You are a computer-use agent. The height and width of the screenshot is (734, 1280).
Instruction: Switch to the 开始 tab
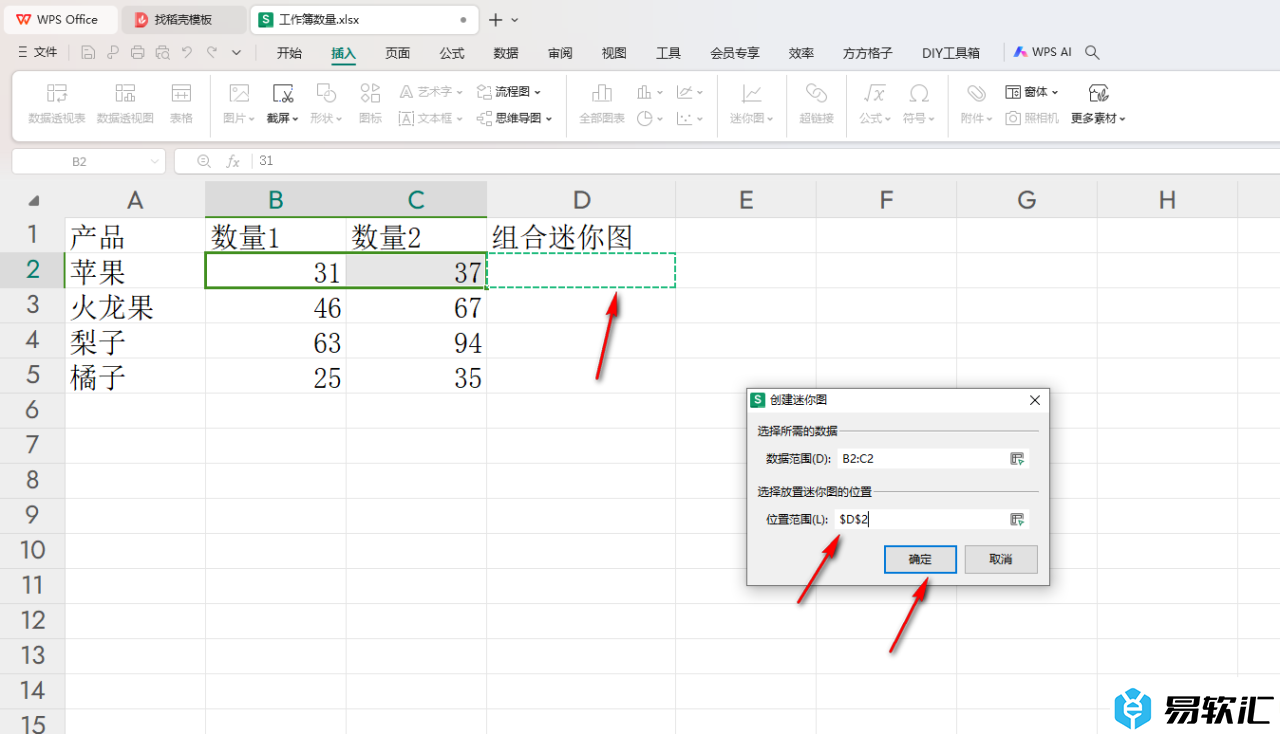coord(289,53)
